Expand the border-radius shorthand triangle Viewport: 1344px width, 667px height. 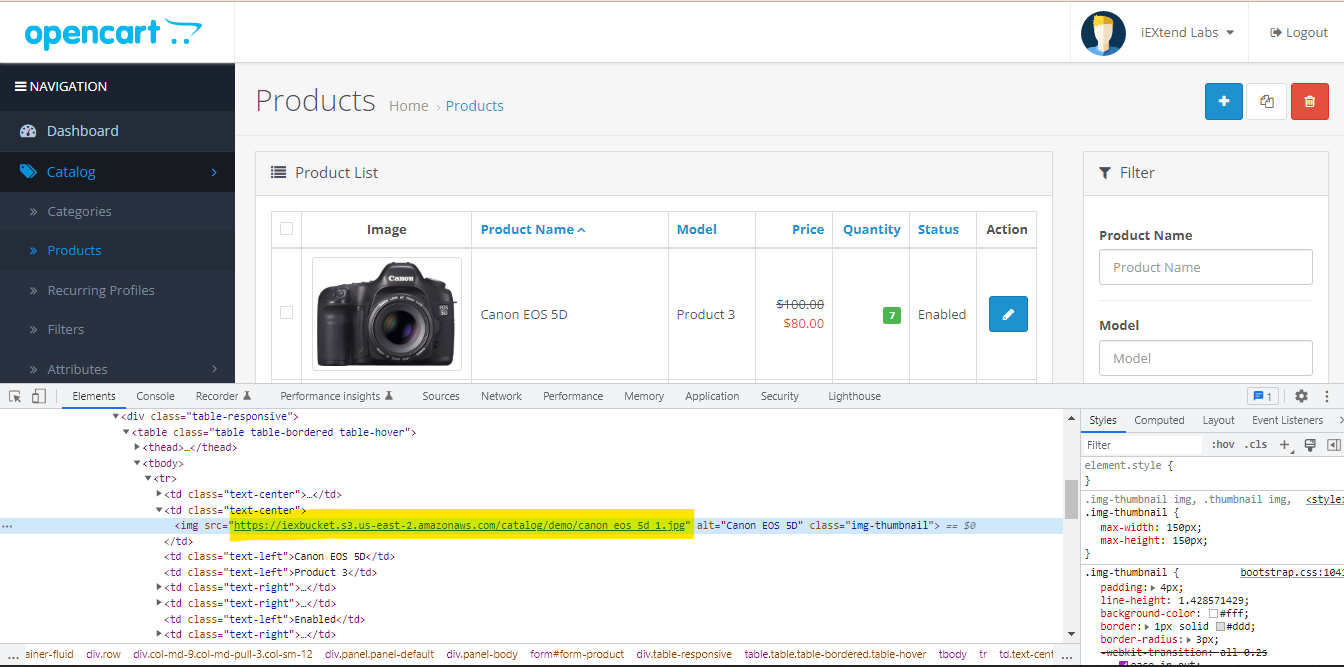pyautogui.click(x=1189, y=639)
